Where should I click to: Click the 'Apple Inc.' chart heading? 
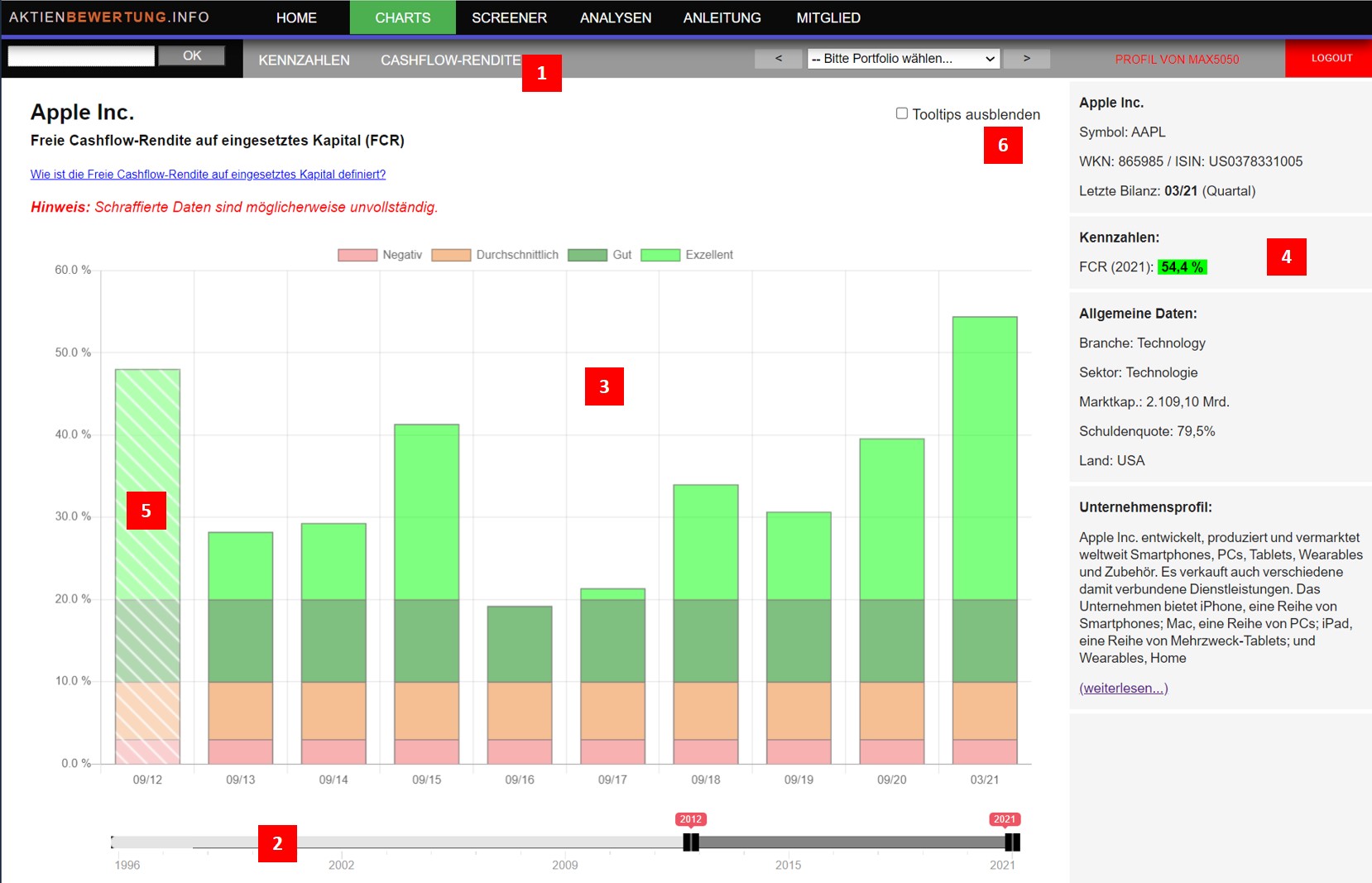[83, 112]
